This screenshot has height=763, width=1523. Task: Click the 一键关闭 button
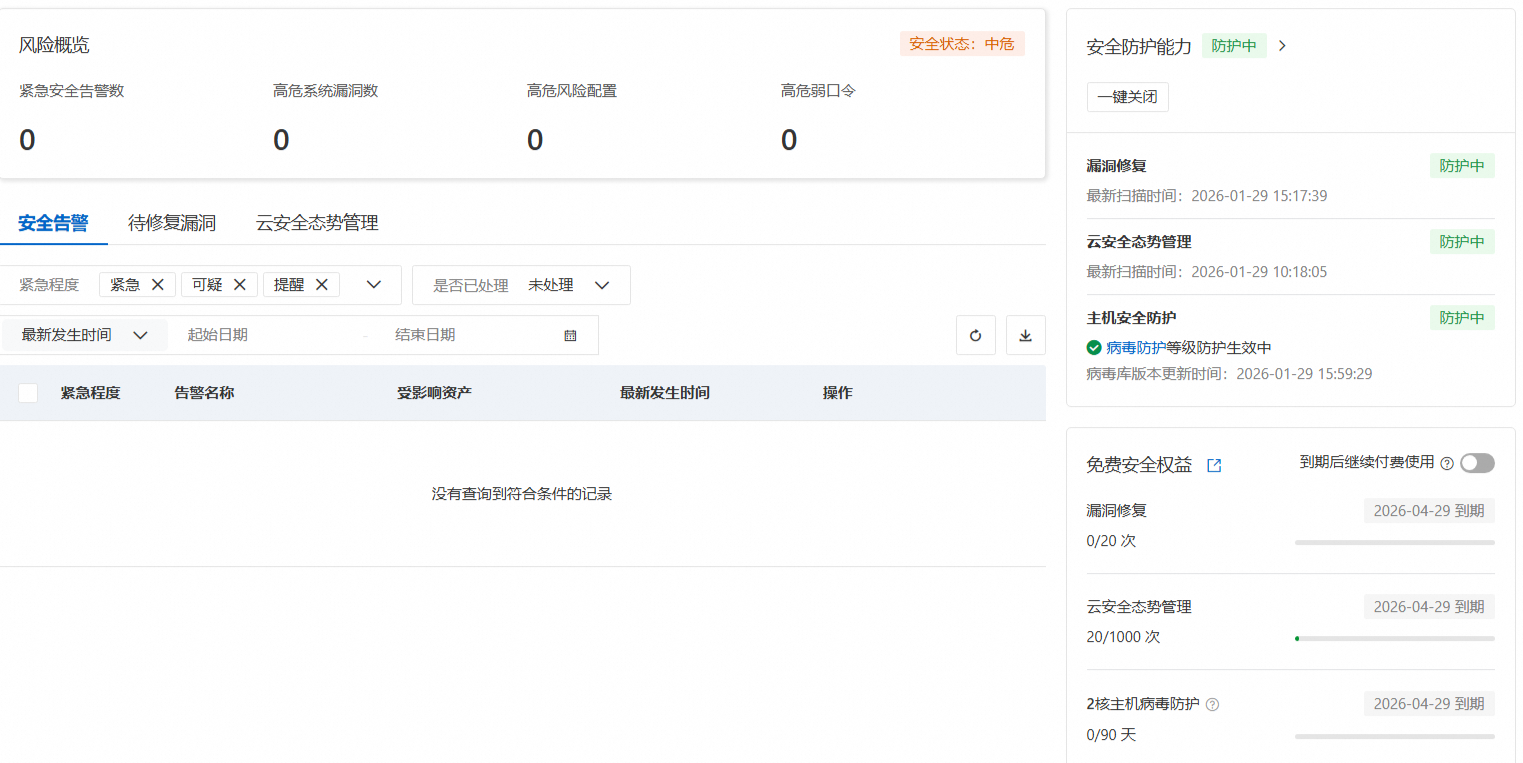point(1127,97)
